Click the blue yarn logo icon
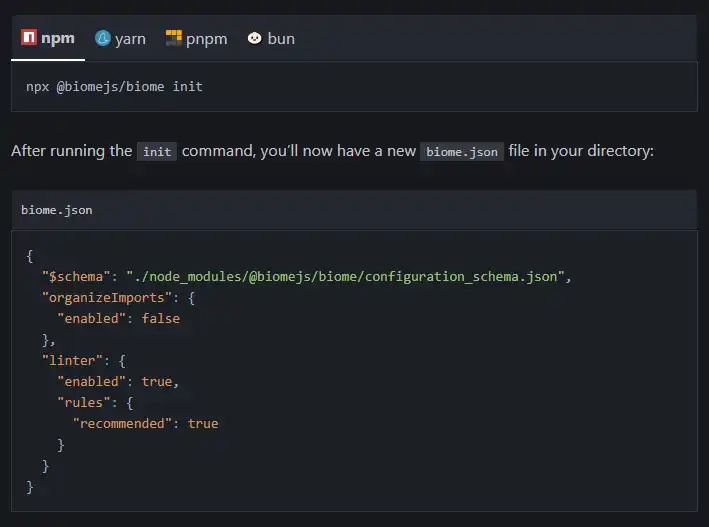This screenshot has width=709, height=527. click(x=103, y=38)
